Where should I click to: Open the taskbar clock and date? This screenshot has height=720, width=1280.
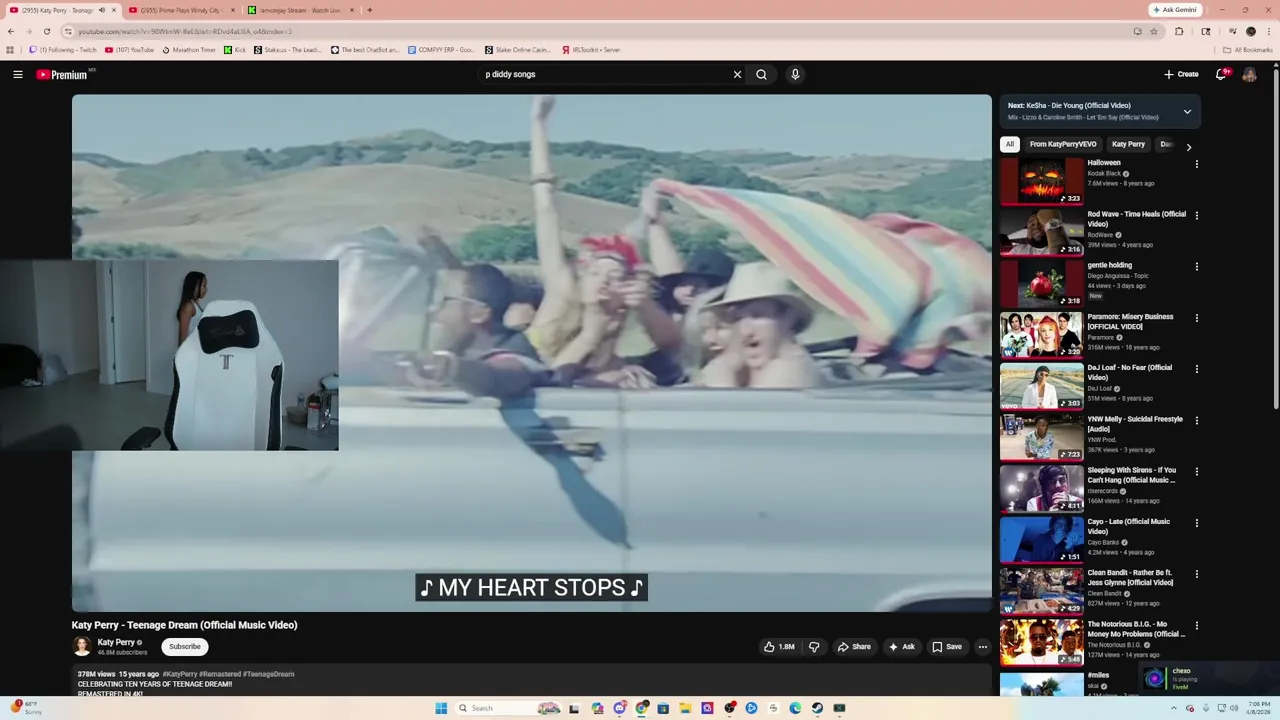(x=1259, y=708)
